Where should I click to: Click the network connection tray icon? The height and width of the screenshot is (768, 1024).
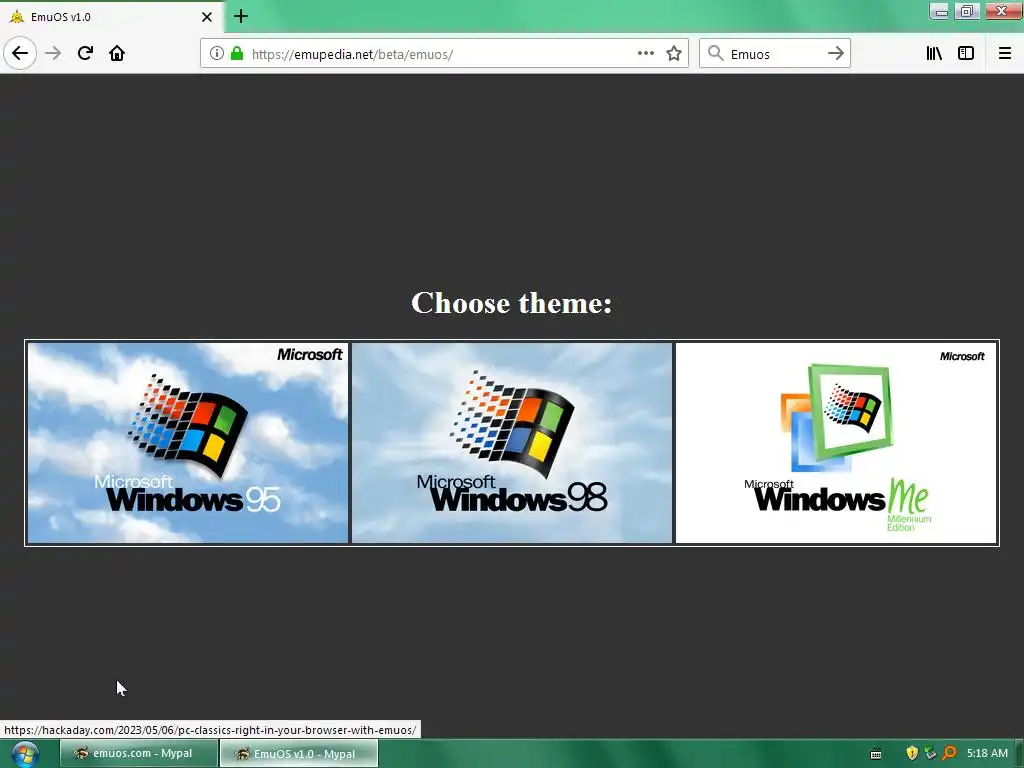tap(930, 753)
